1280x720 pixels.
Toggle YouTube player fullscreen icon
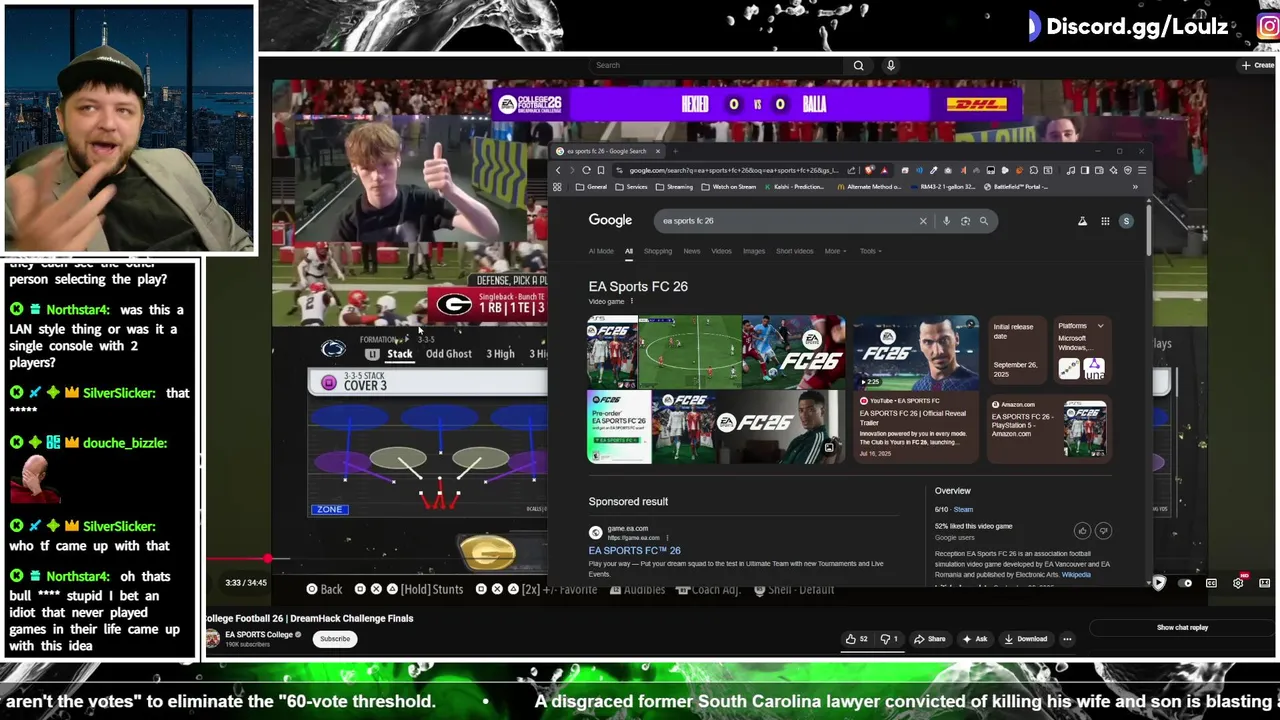1265,583
